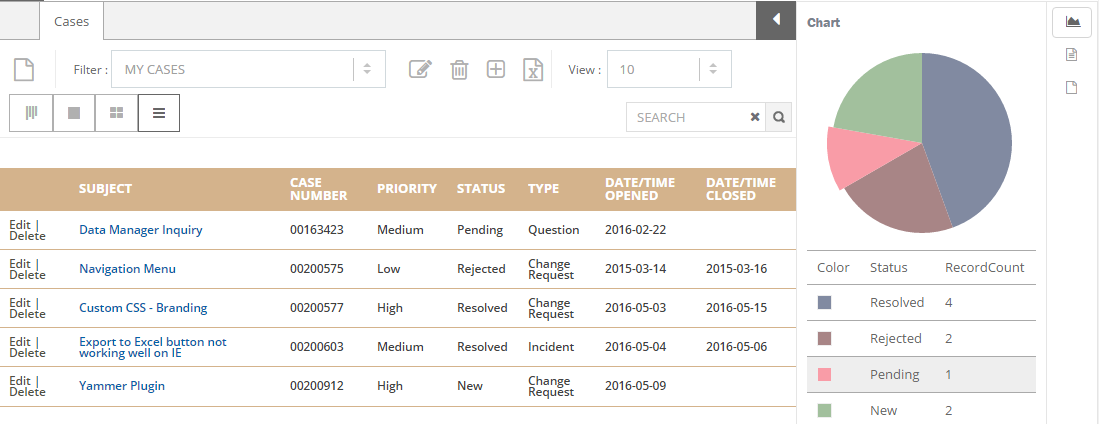This screenshot has width=1099, height=424.
Task: Open the Custom CSS - Branding case link
Action: coord(143,308)
